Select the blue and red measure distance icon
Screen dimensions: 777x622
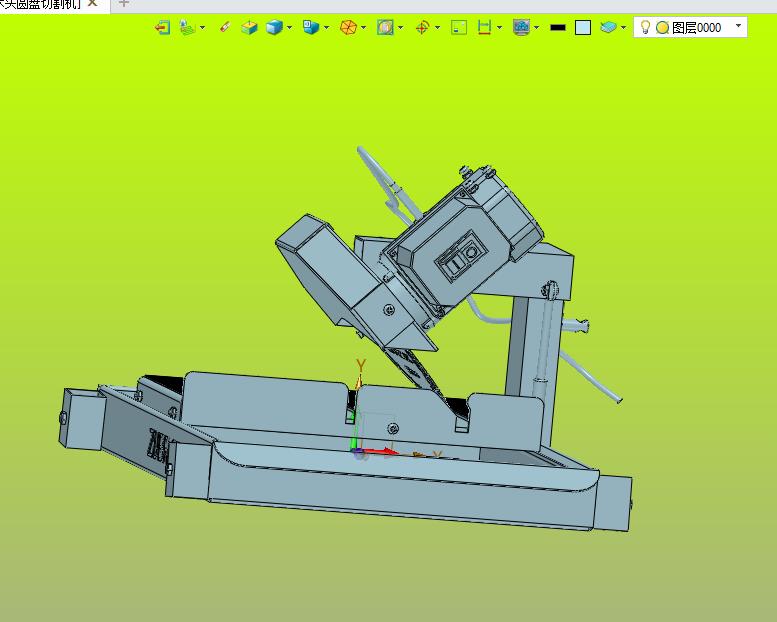484,27
